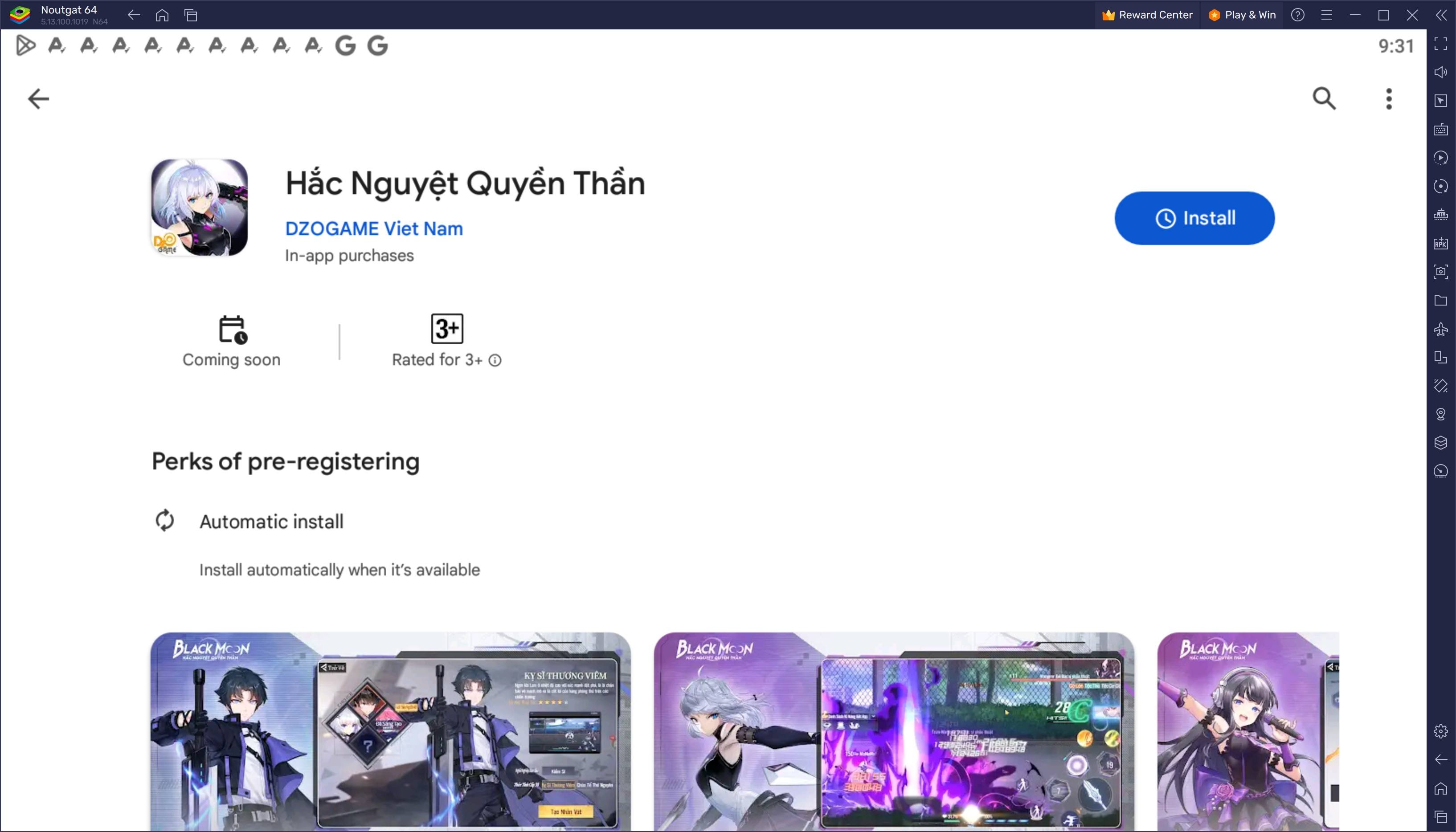The image size is (1456, 832).
Task: Click the volume speaker icon in sidebar
Action: [x=1440, y=72]
